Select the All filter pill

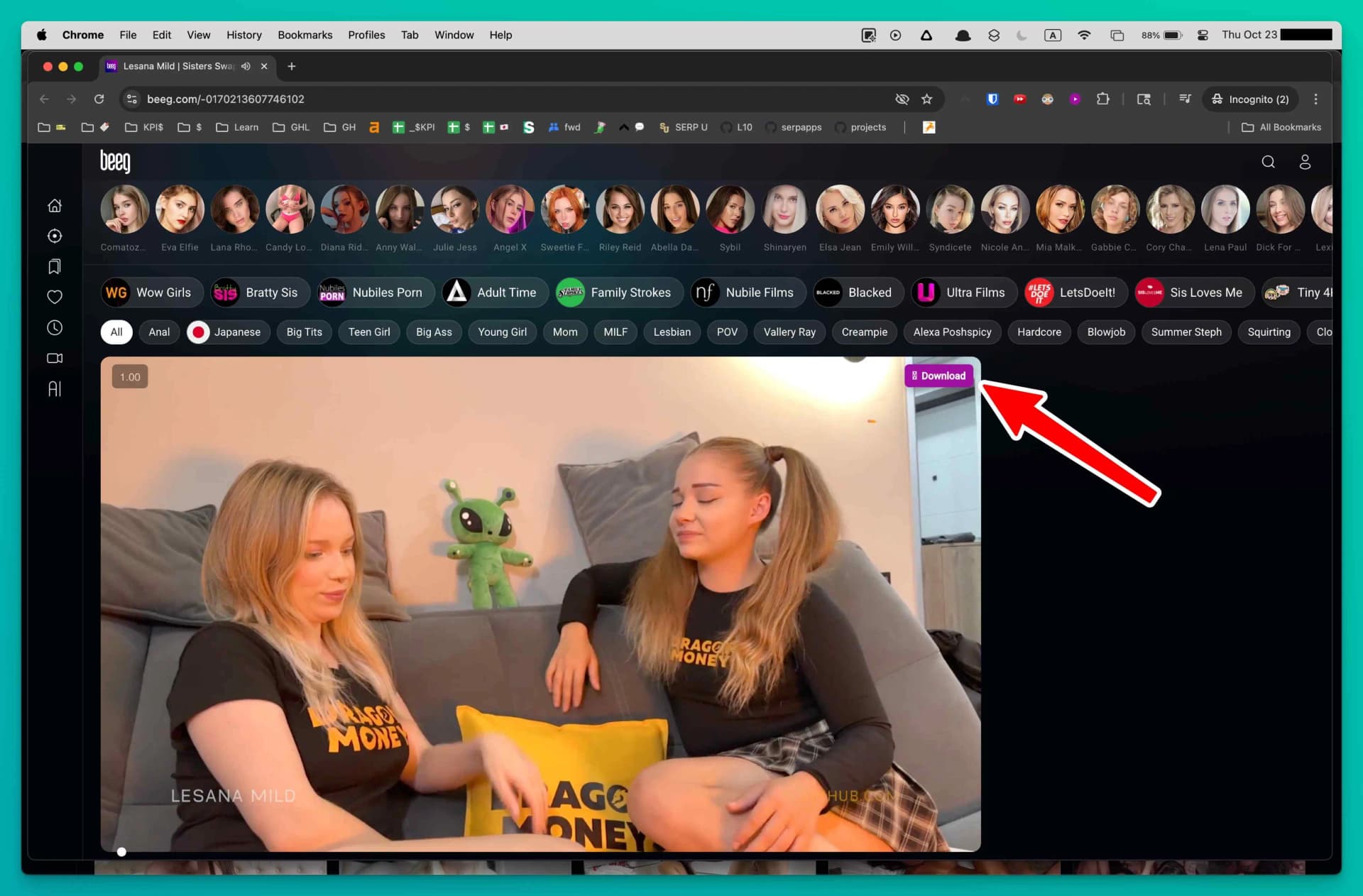click(116, 332)
